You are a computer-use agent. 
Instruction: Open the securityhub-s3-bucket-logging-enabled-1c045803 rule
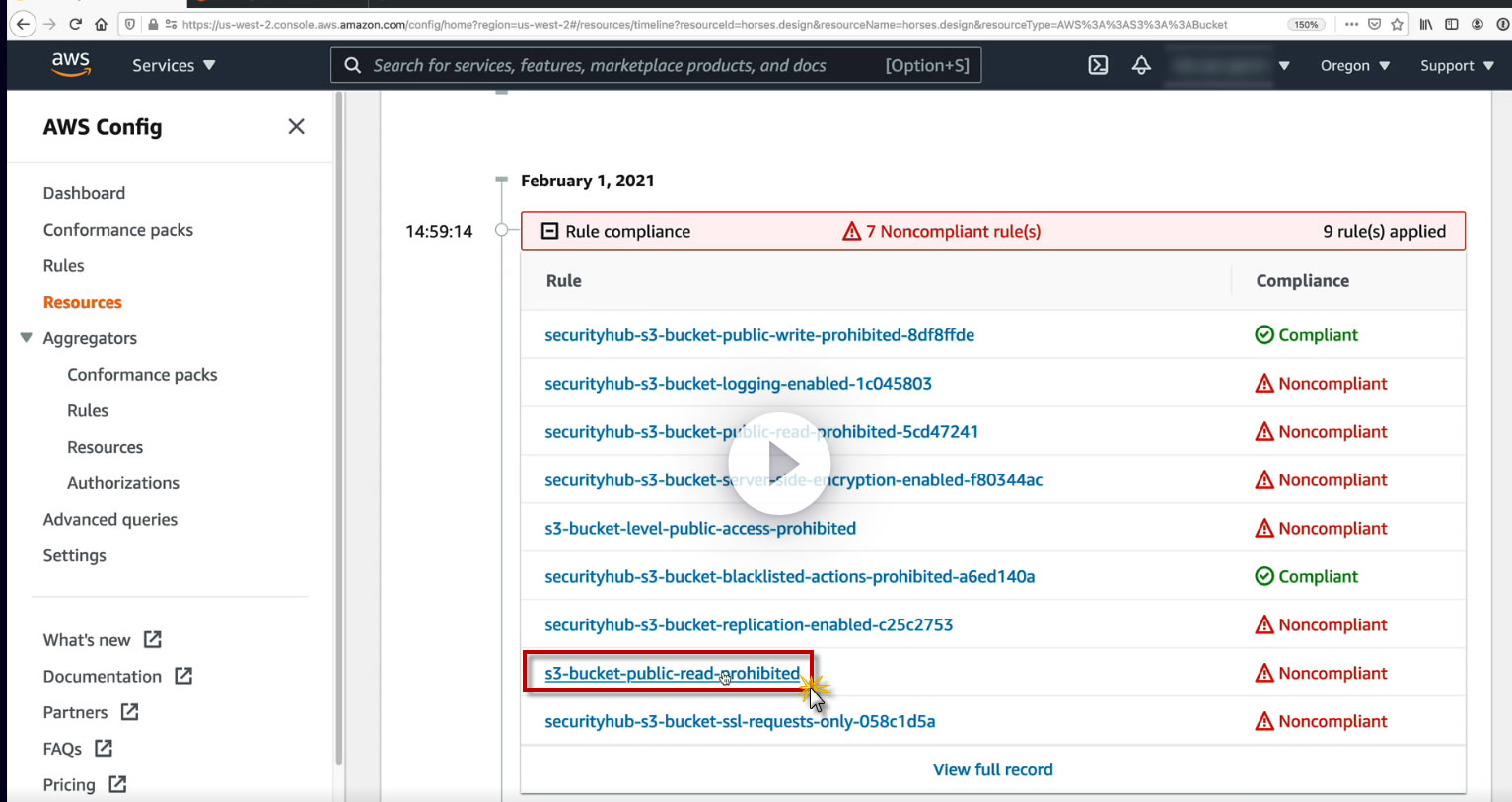click(738, 384)
